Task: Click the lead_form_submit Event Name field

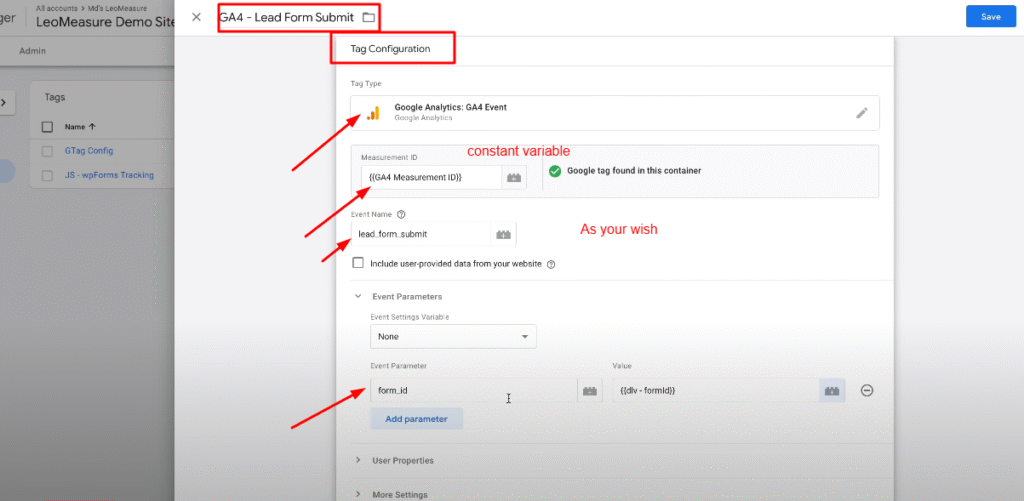Action: click(421, 234)
